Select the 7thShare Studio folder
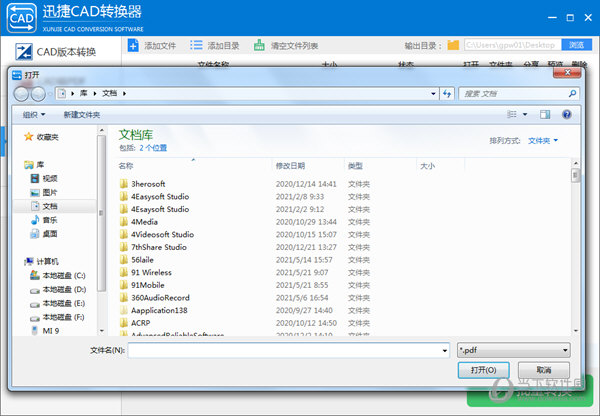The height and width of the screenshot is (416, 600). point(153,247)
